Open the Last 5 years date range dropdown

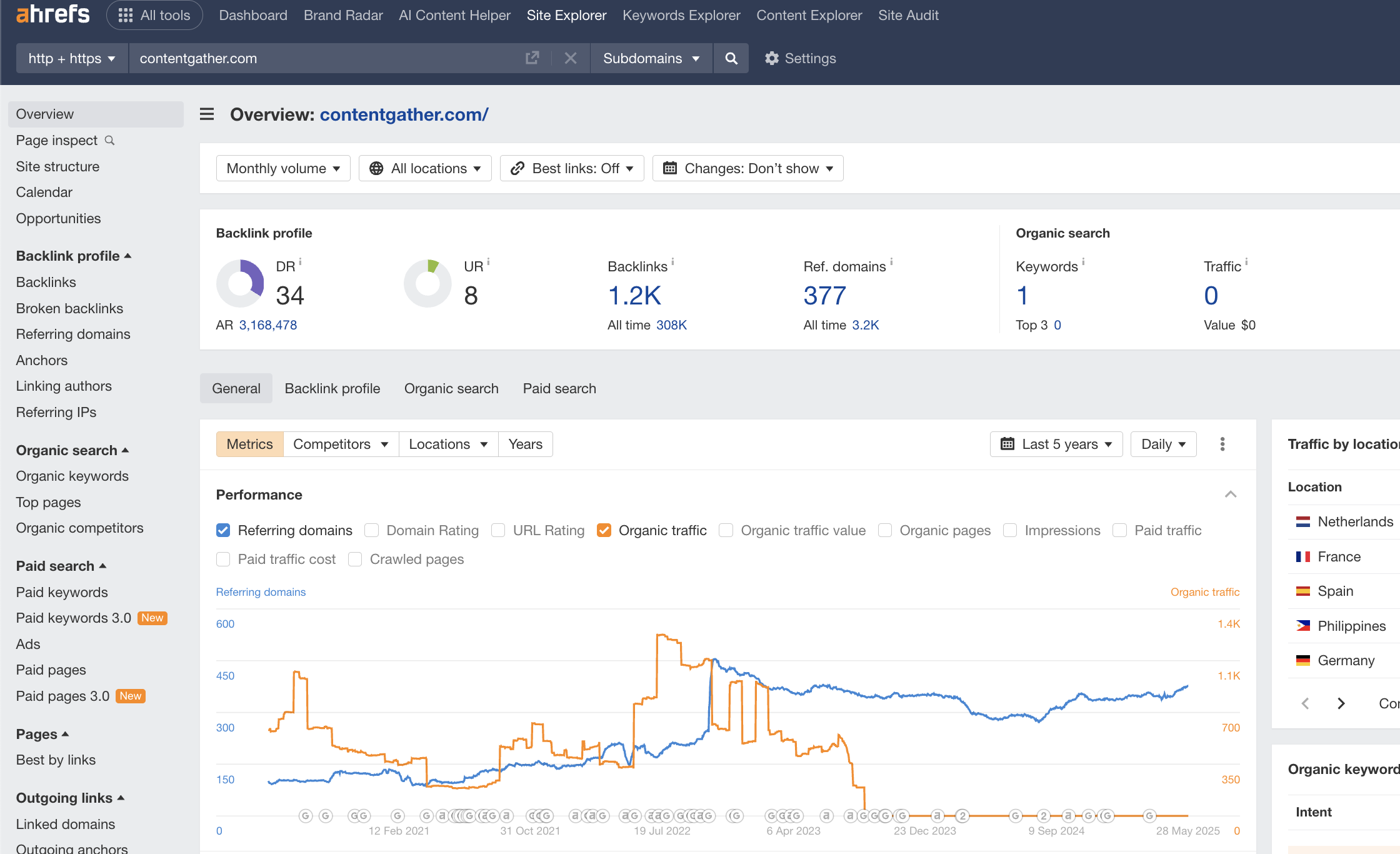[1056, 444]
